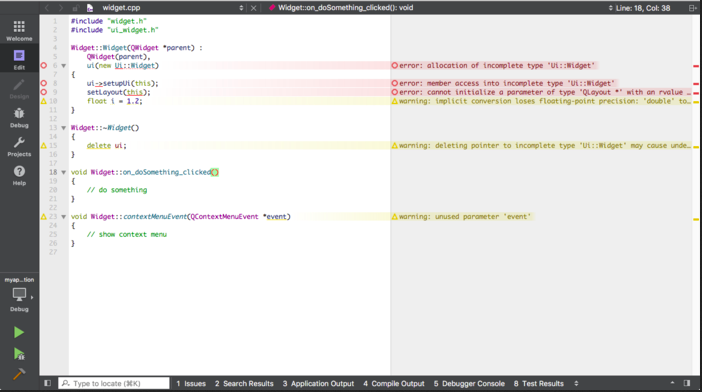Open the Issues pane
The height and width of the screenshot is (392, 702).
coord(191,383)
